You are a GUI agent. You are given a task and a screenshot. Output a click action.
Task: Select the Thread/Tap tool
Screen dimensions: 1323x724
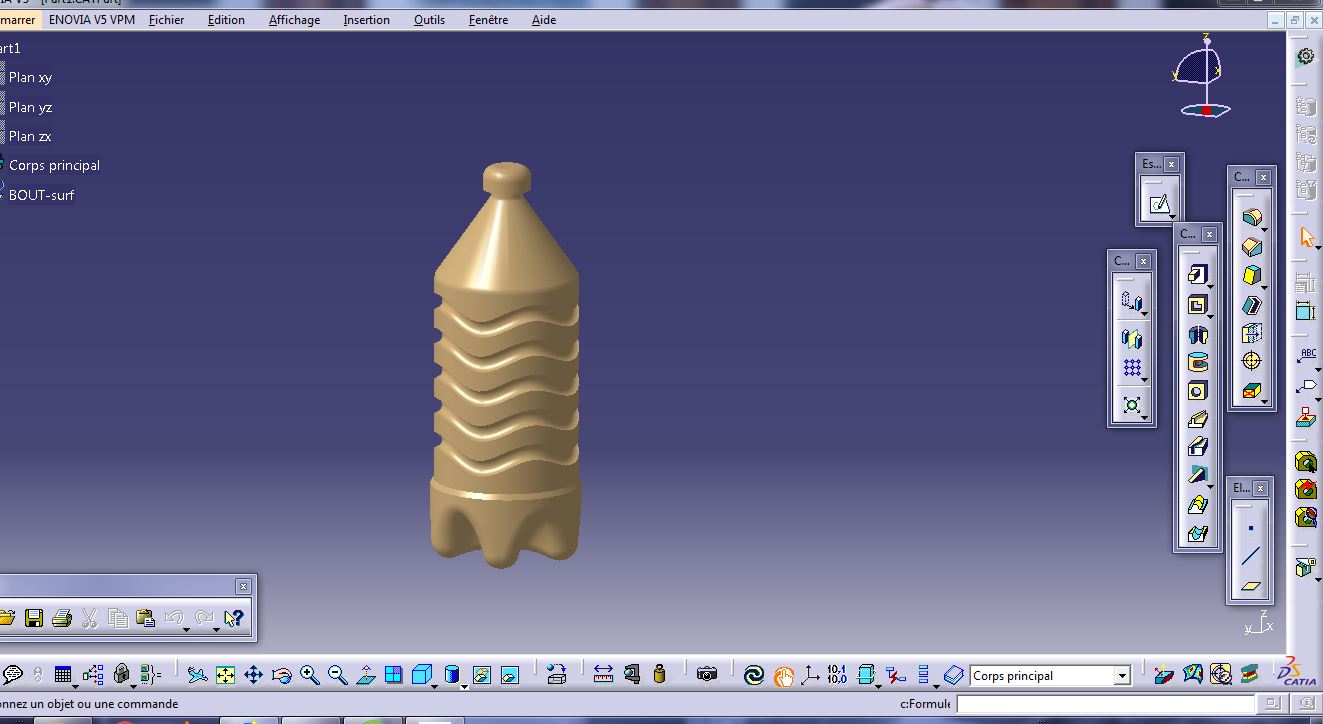tap(1251, 362)
